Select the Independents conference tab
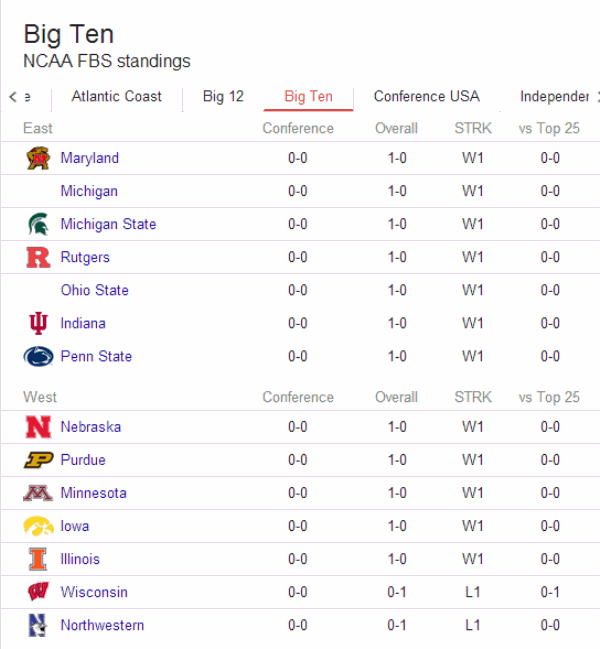600x649 pixels. [554, 96]
